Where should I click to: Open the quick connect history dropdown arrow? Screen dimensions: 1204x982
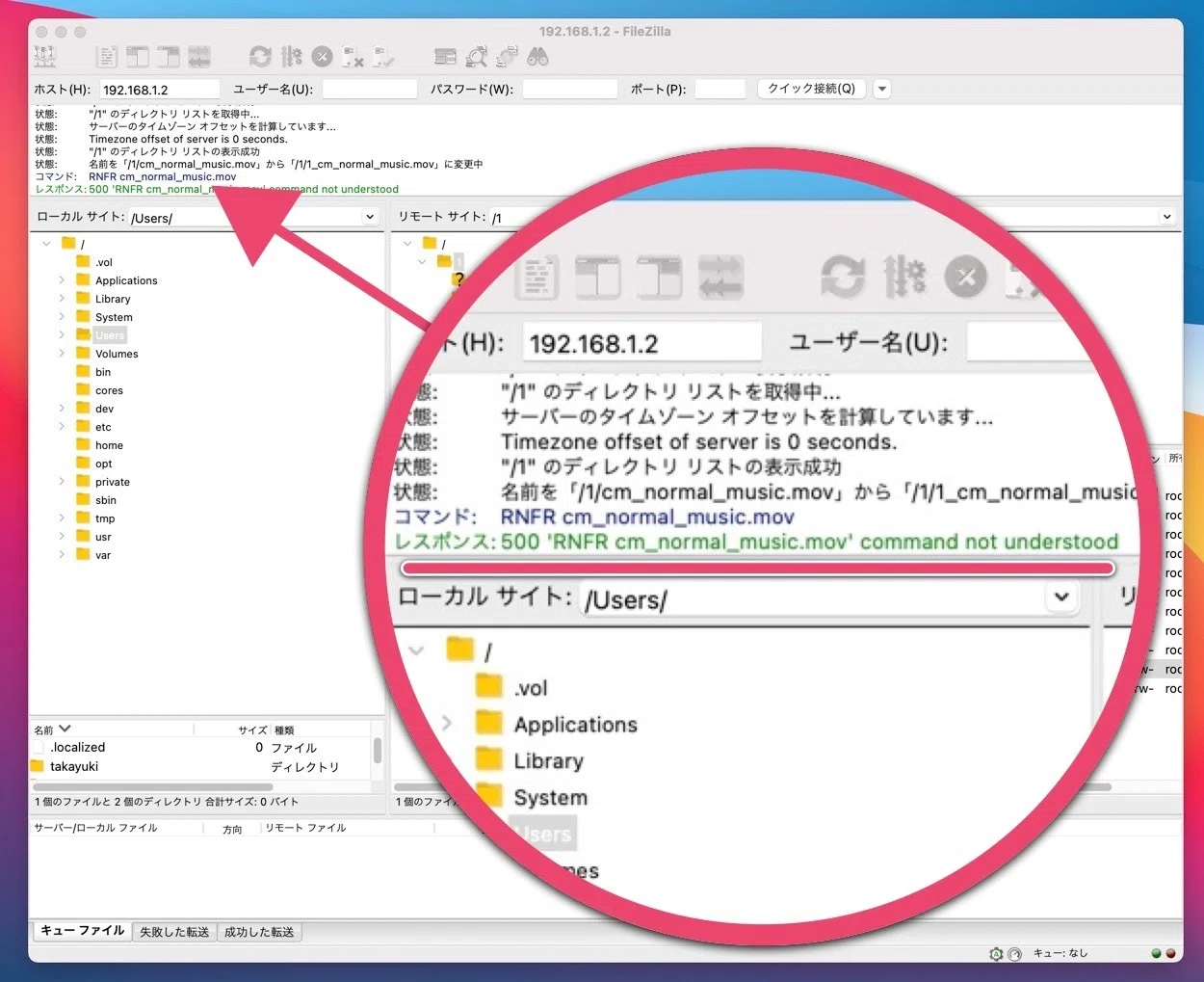(881, 89)
